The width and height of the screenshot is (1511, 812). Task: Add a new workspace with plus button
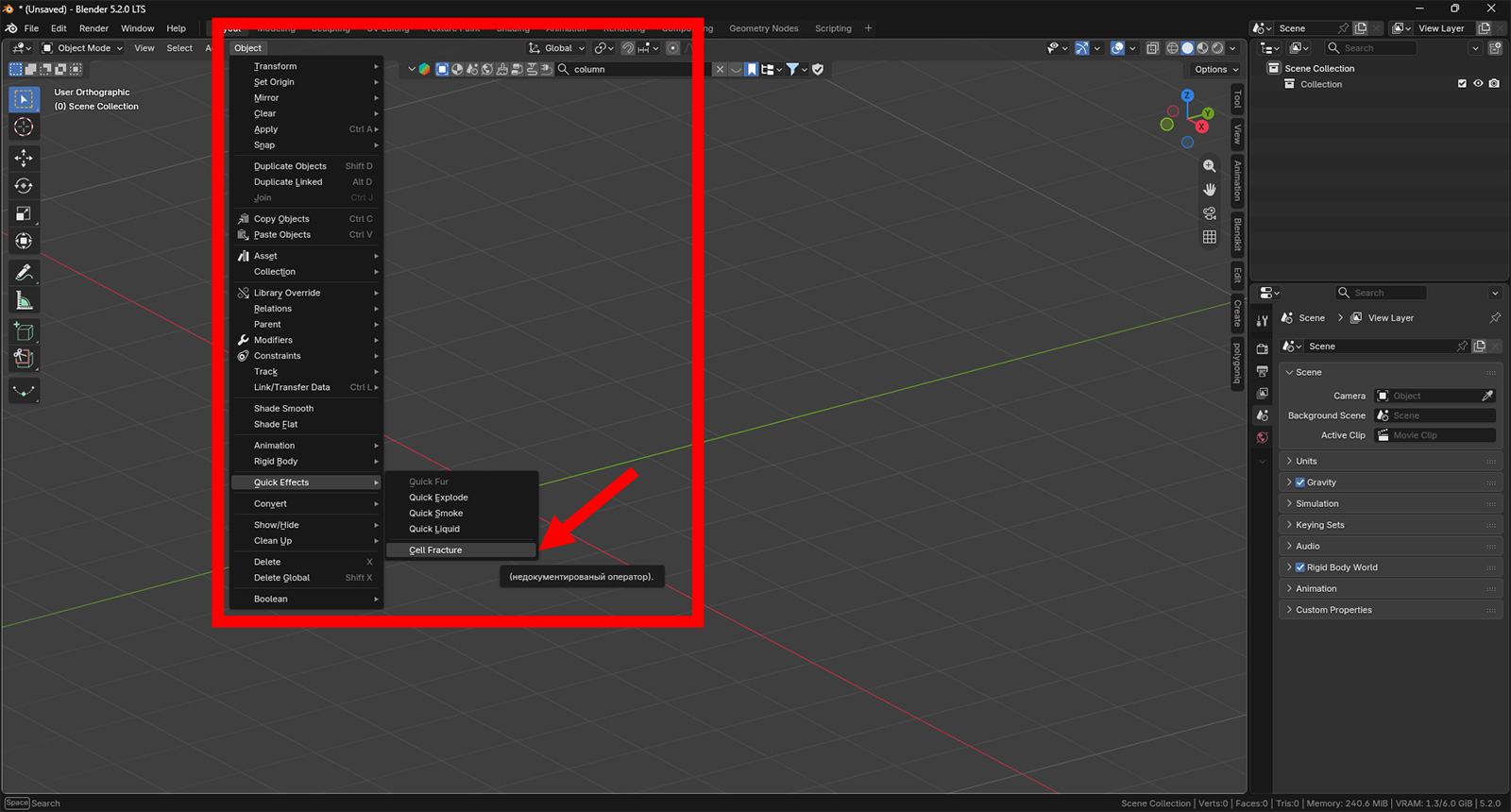(x=869, y=28)
